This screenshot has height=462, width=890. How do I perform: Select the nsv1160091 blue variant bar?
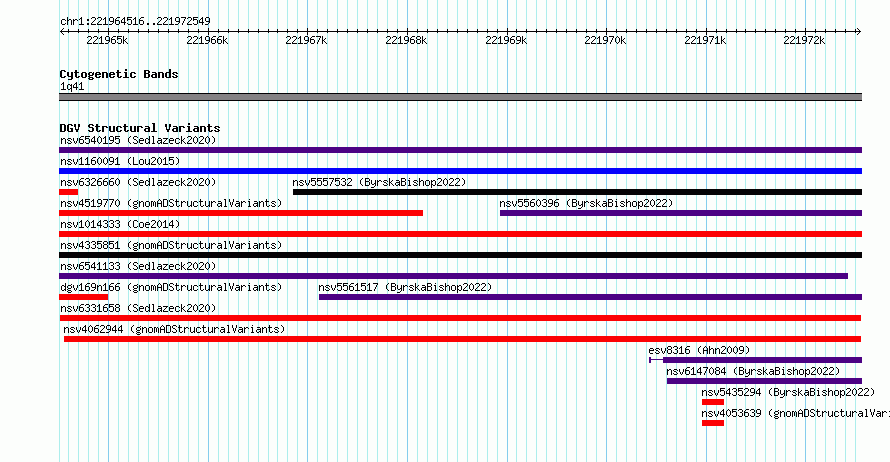pyautogui.click(x=460, y=171)
